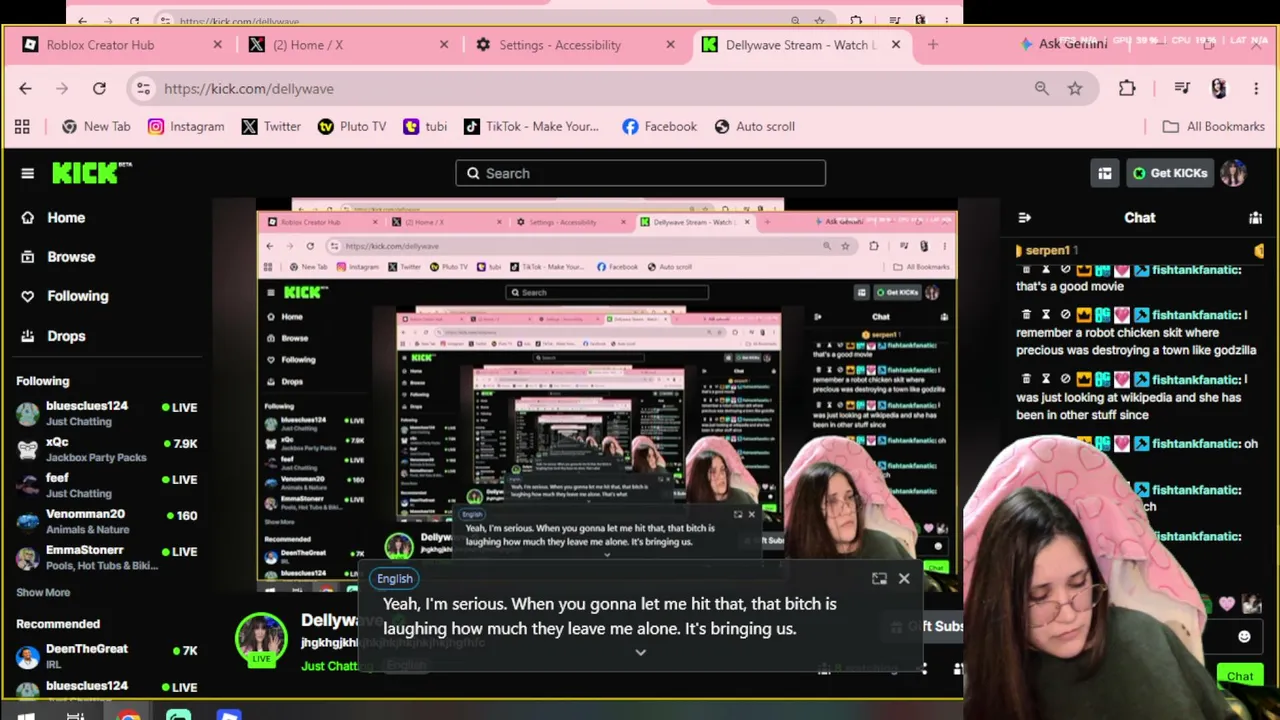Screen dimensions: 1280x720
Task: Click the Kick logo
Action: pos(92,172)
